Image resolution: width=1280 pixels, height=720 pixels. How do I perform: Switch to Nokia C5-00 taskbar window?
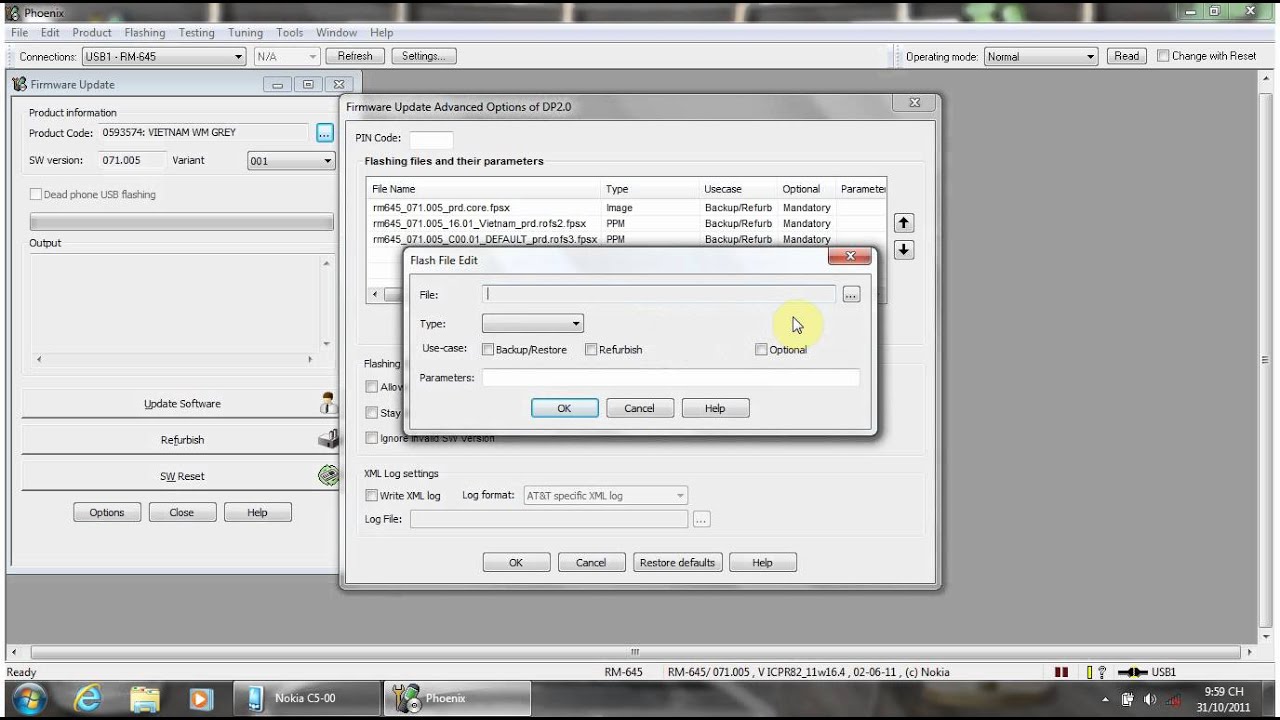pos(307,698)
